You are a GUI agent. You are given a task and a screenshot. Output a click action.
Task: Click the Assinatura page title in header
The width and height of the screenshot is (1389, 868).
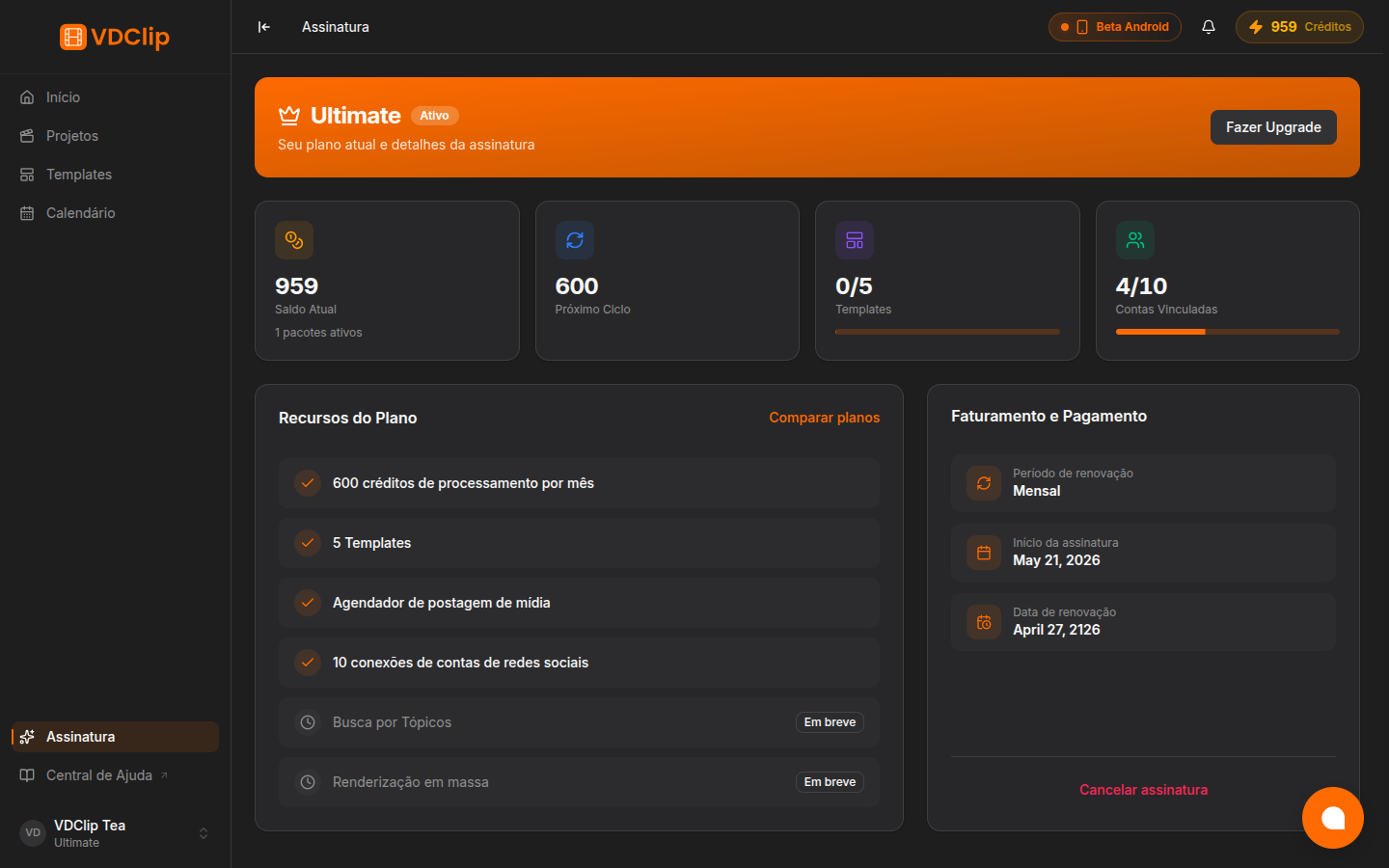[x=336, y=27]
